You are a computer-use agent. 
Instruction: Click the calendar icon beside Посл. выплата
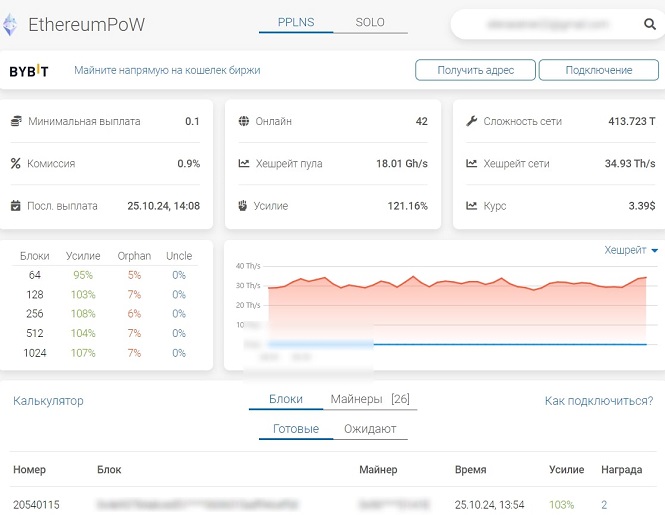(16, 206)
